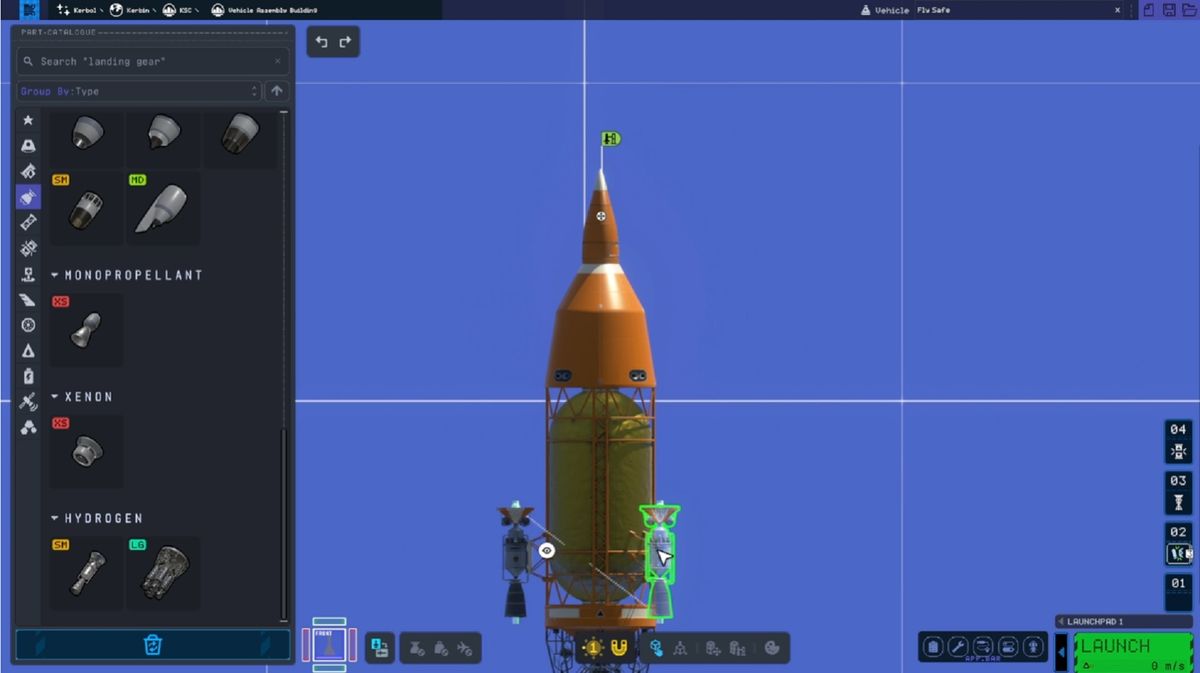This screenshot has height=673, width=1200.
Task: Open the Parts Manager clipboard icon in App Bar
Action: [934, 647]
